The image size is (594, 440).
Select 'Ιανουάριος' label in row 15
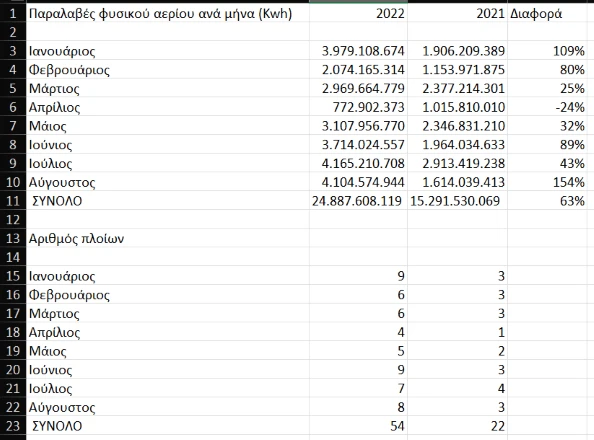tap(62, 276)
